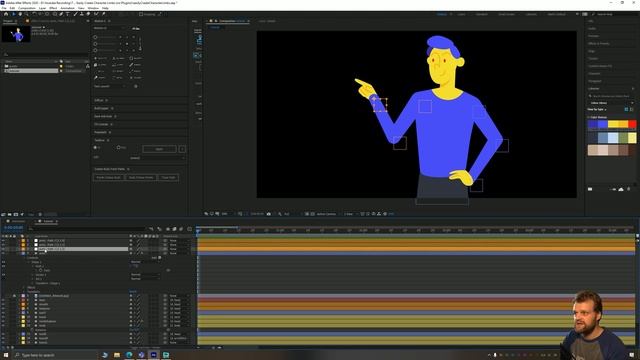Select the filled radio button in plugin panel
The height and width of the screenshot is (360, 640).
click(x=96, y=147)
